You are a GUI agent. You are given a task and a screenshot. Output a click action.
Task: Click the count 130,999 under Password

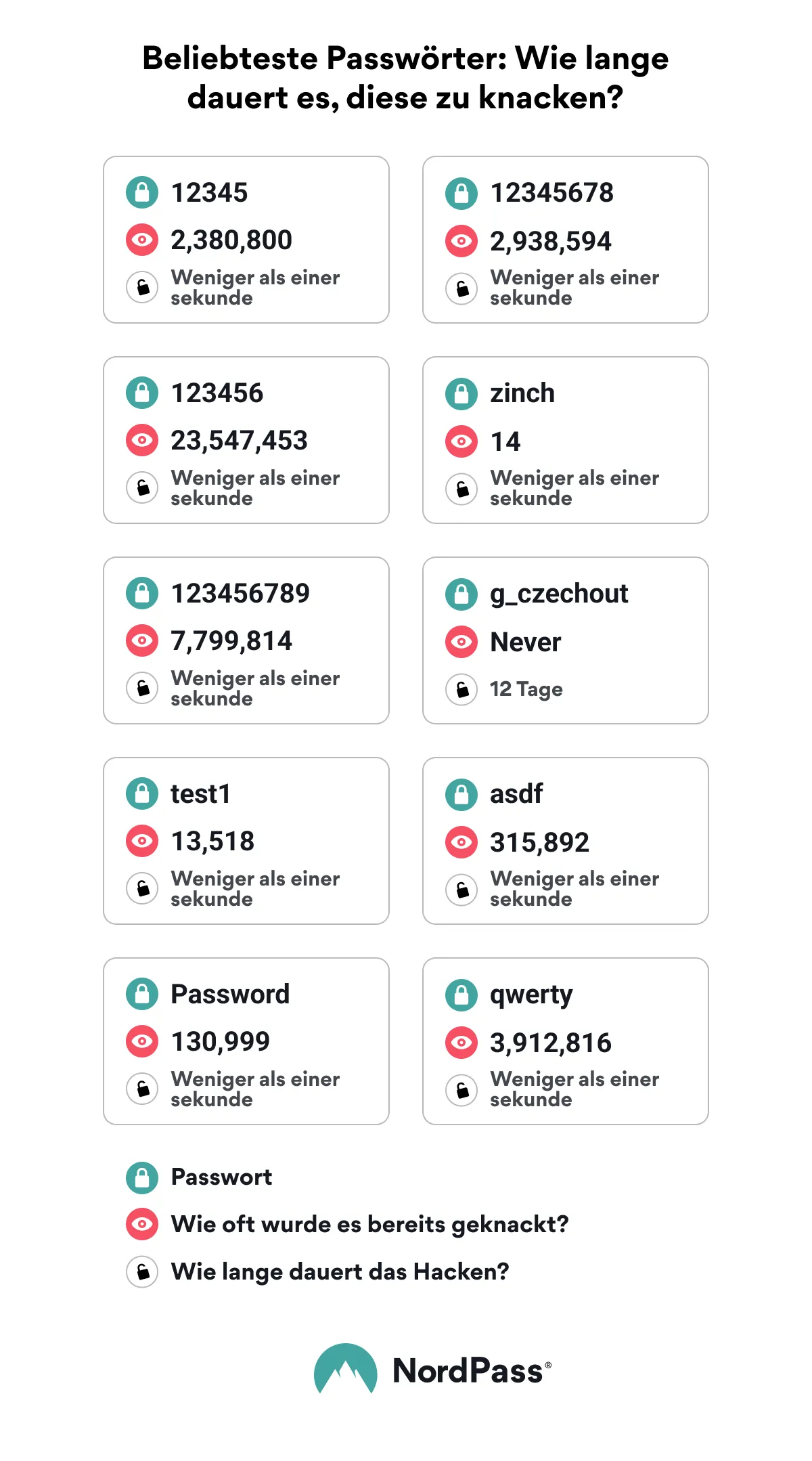pos(220,1042)
